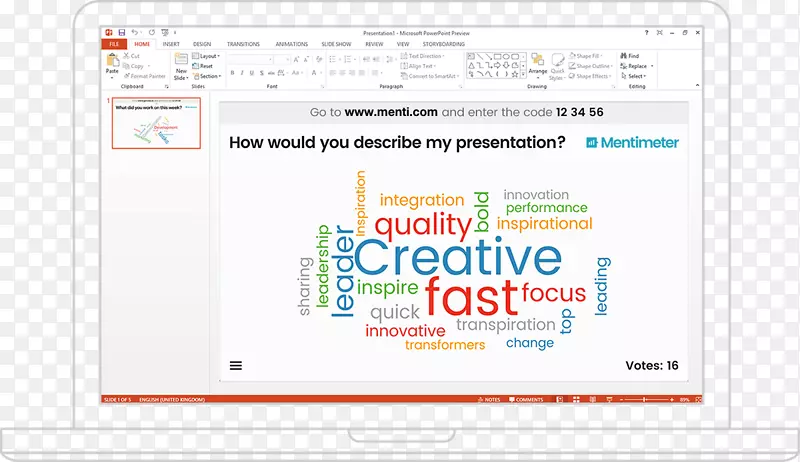The height and width of the screenshot is (462, 800).
Task: Clear all formatting
Action: [318, 60]
